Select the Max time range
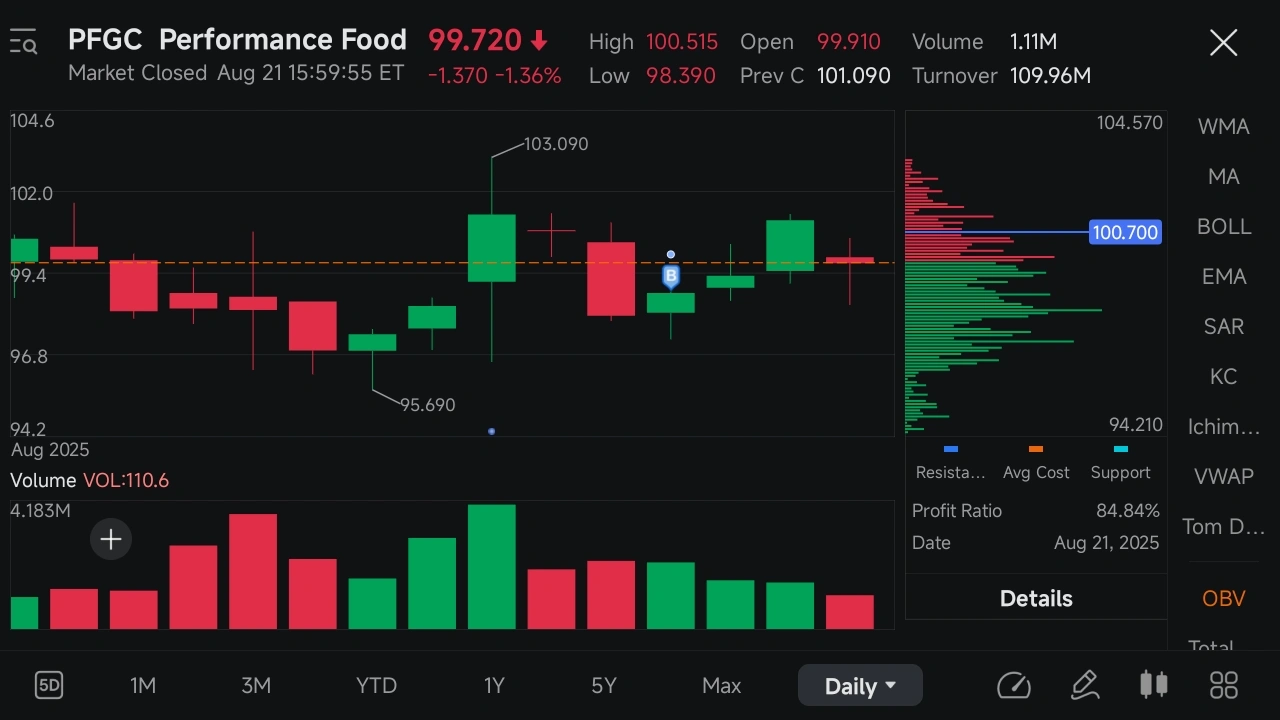The image size is (1280, 720). (x=721, y=686)
